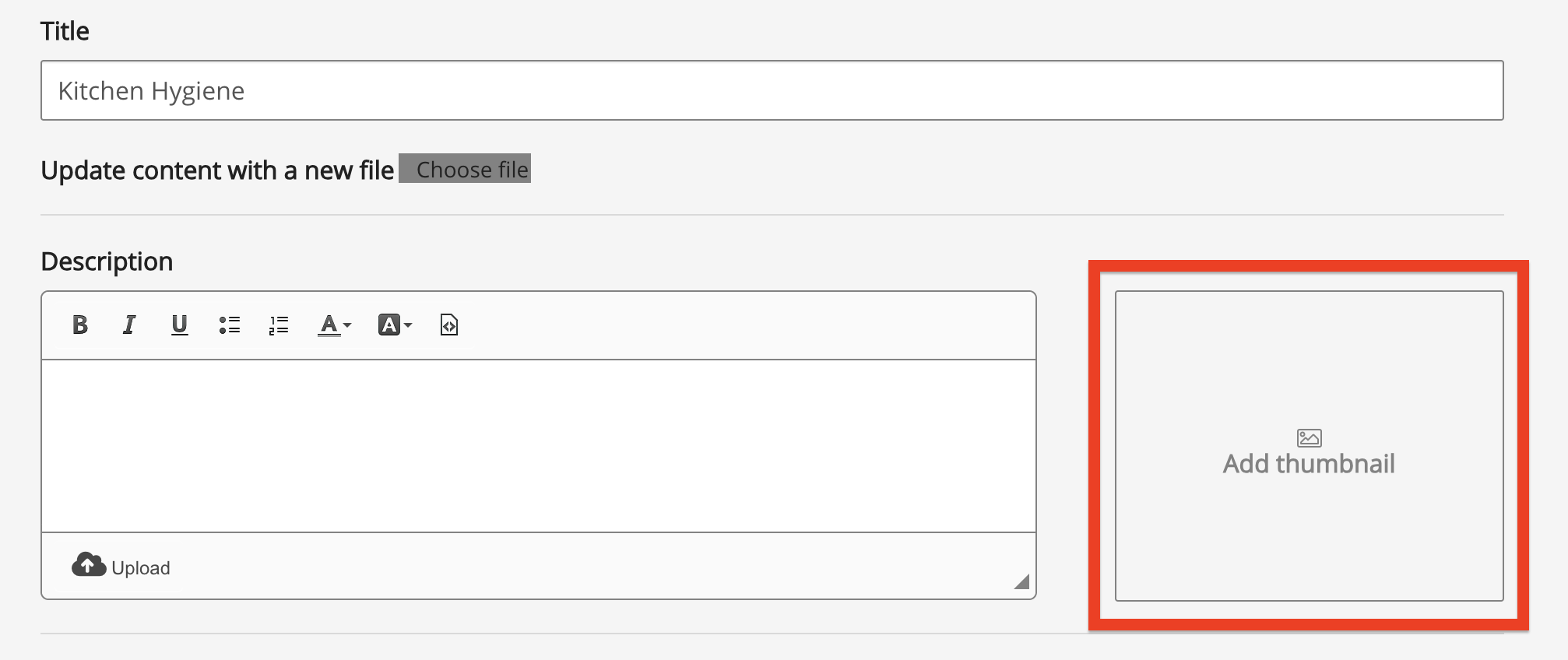Screen dimensions: 1568x660
Task: Click the Upload text label
Action: [x=141, y=568]
